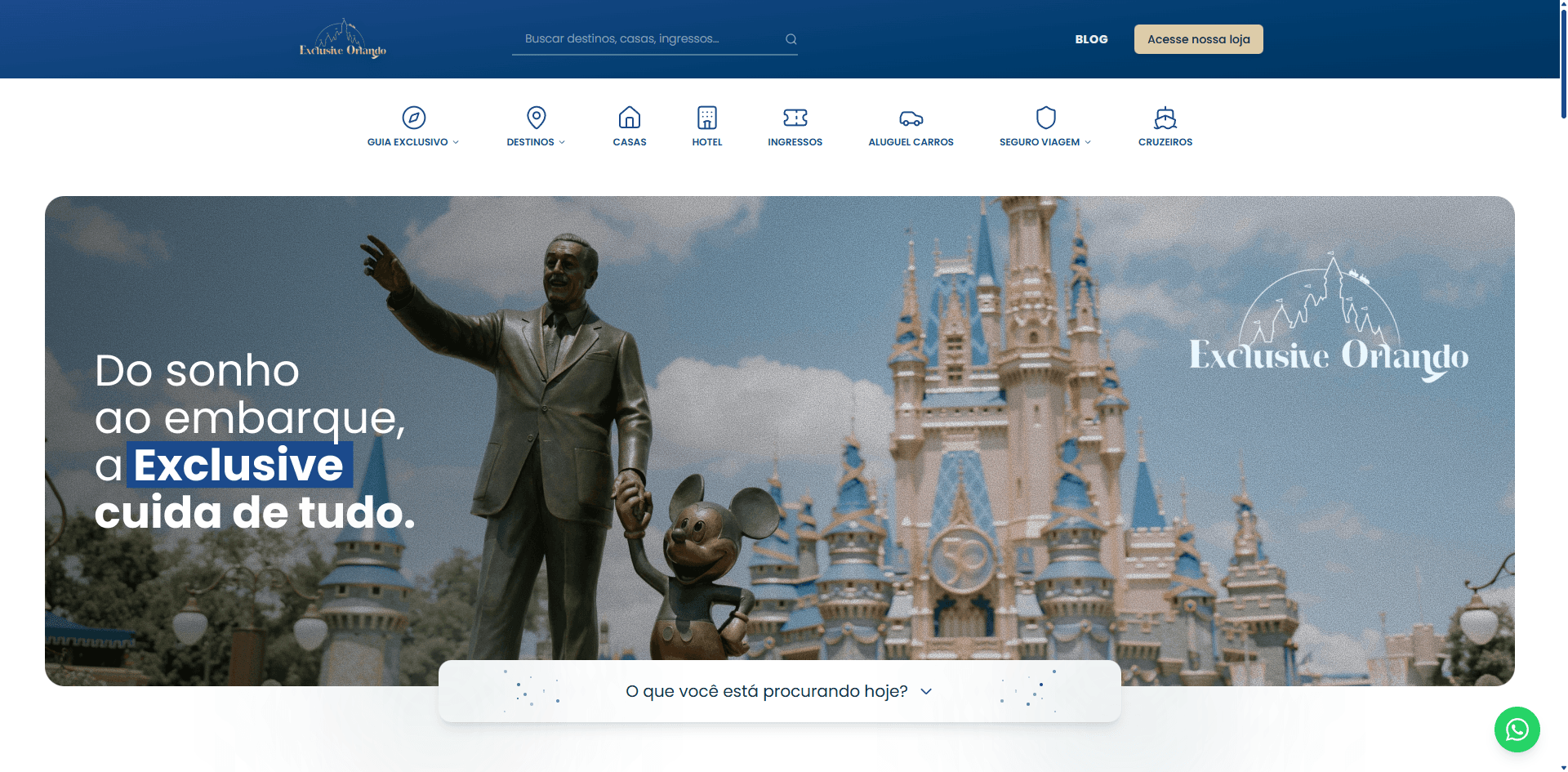Click the compass icon for Guia Exclusivo
The image size is (1568, 772).
tap(413, 118)
